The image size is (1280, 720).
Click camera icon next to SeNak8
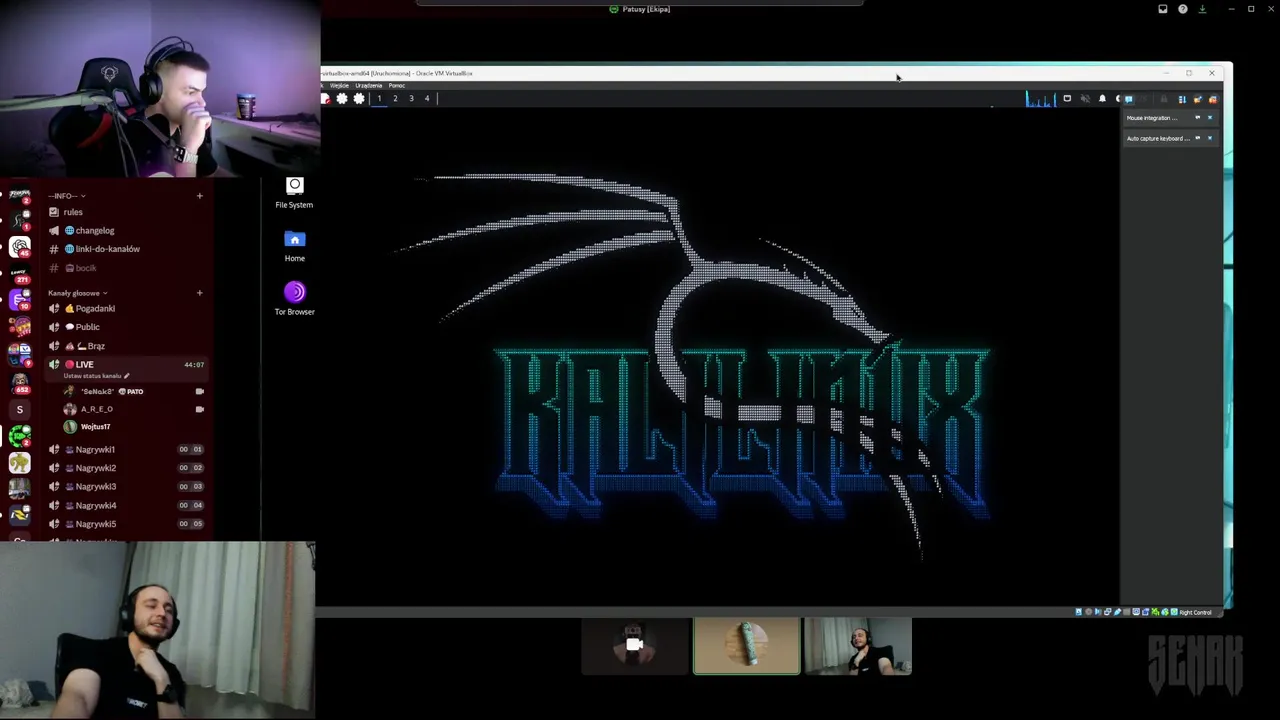click(x=200, y=391)
